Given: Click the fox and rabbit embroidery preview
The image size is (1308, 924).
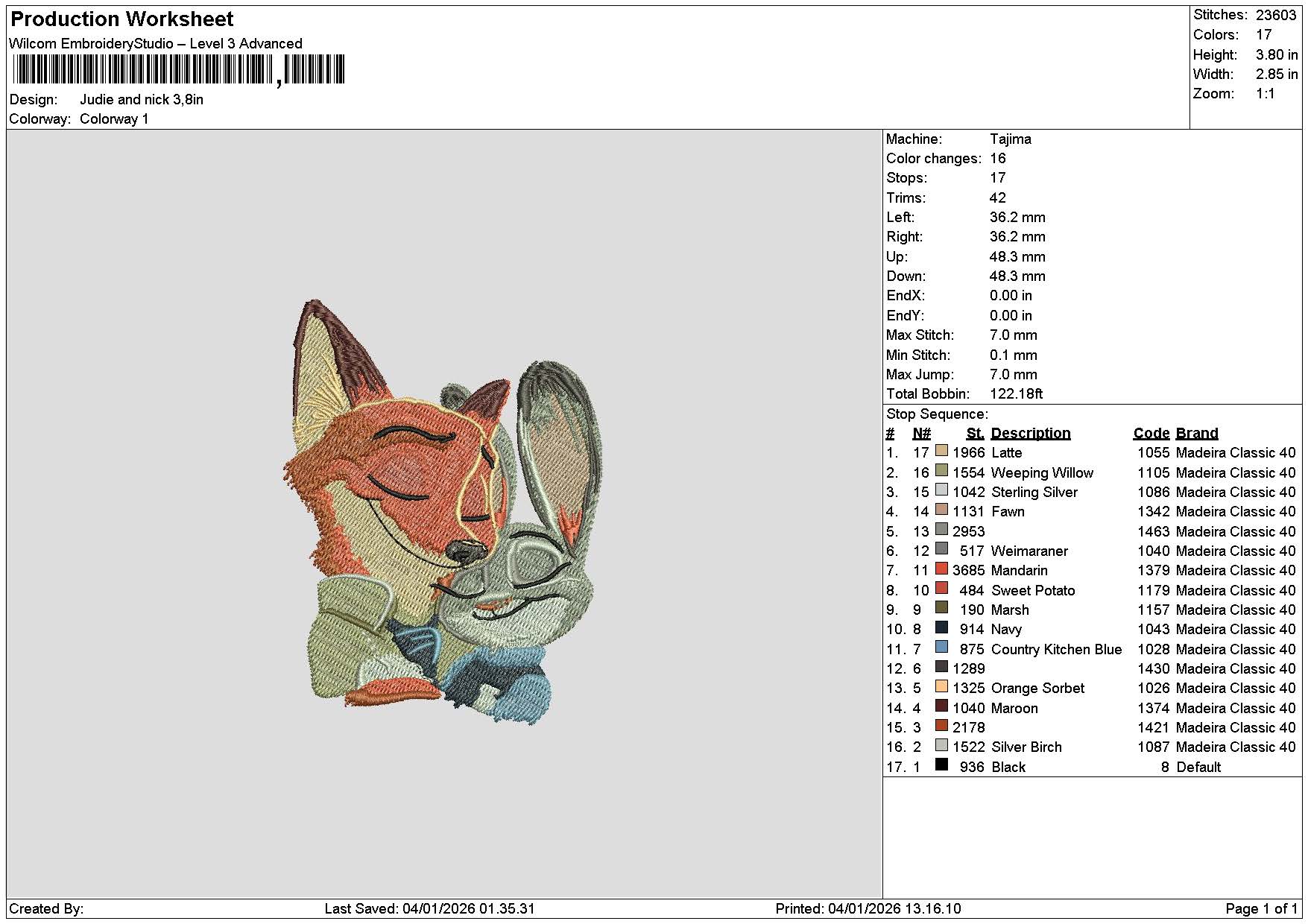Looking at the screenshot, I should [444, 513].
